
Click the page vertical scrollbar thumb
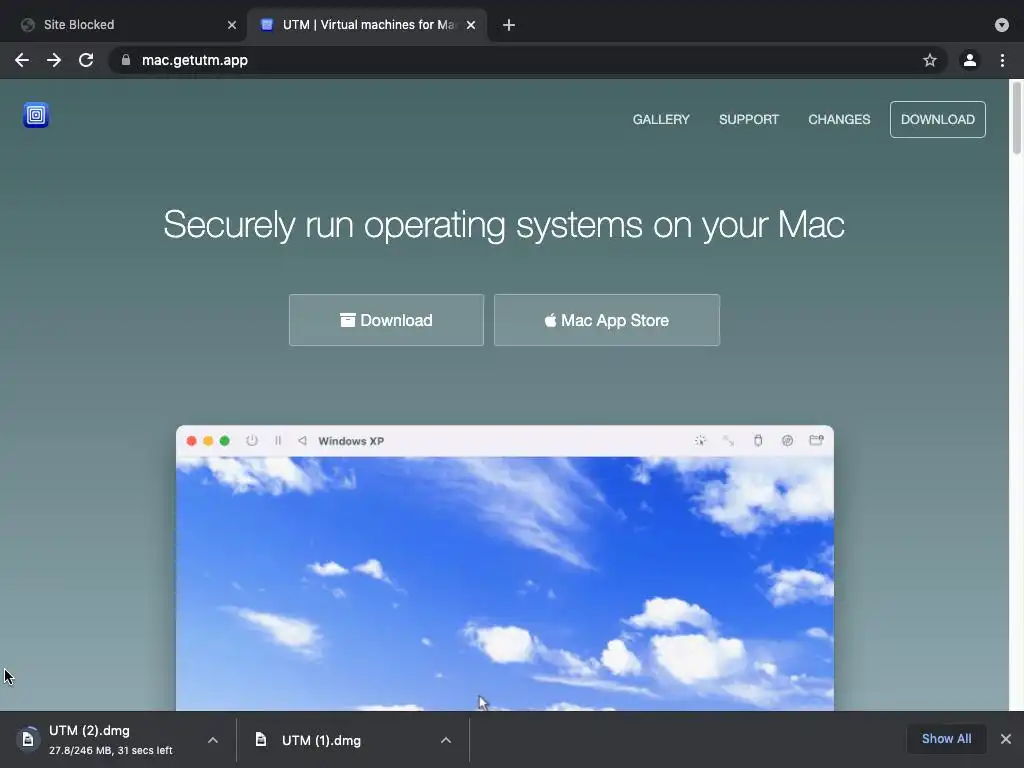(x=1016, y=118)
